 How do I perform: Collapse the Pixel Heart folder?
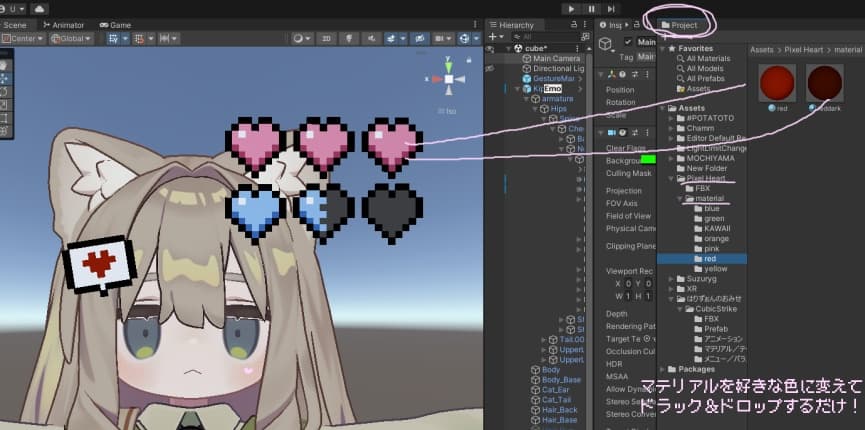click(x=671, y=178)
